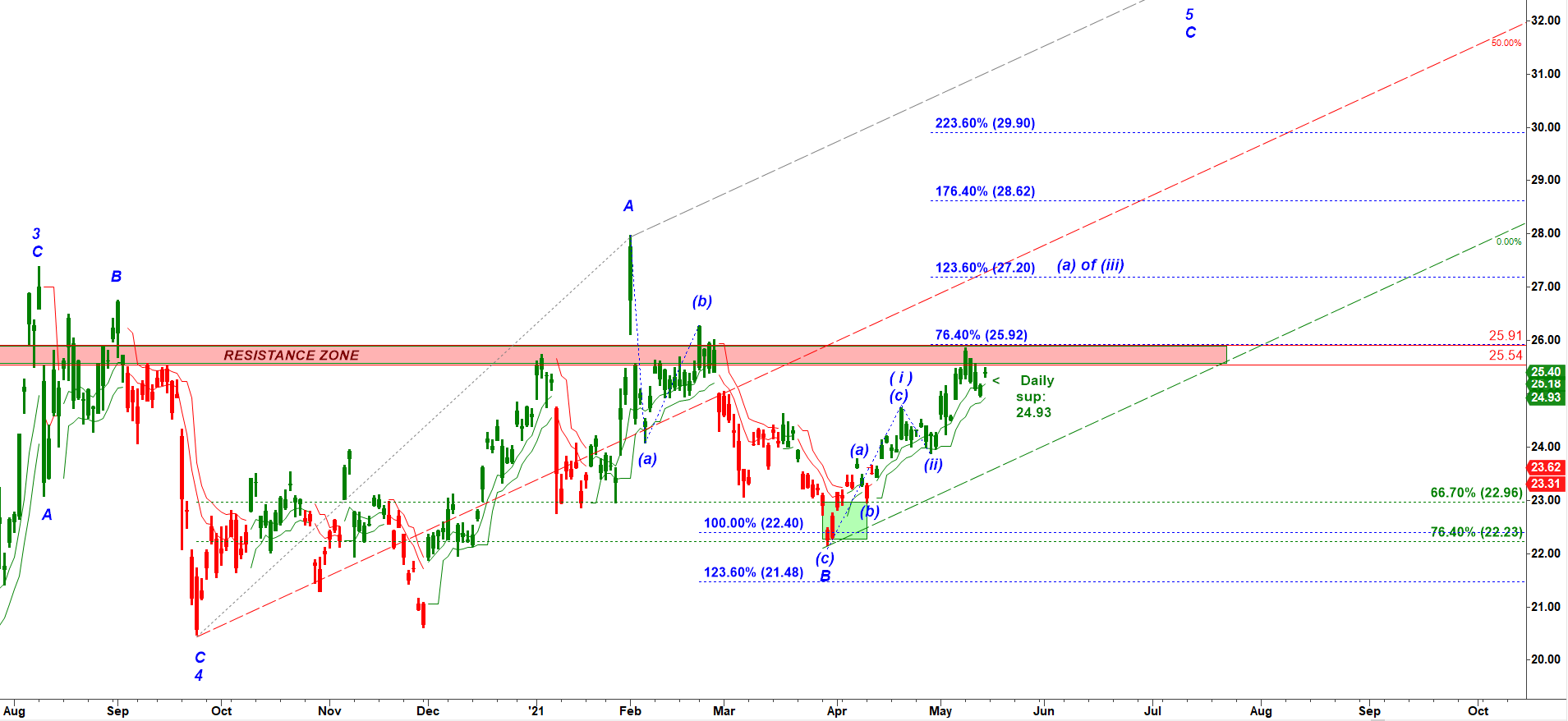Click the wave (ii) label
This screenshot has width=1568, height=721.
pos(933,465)
